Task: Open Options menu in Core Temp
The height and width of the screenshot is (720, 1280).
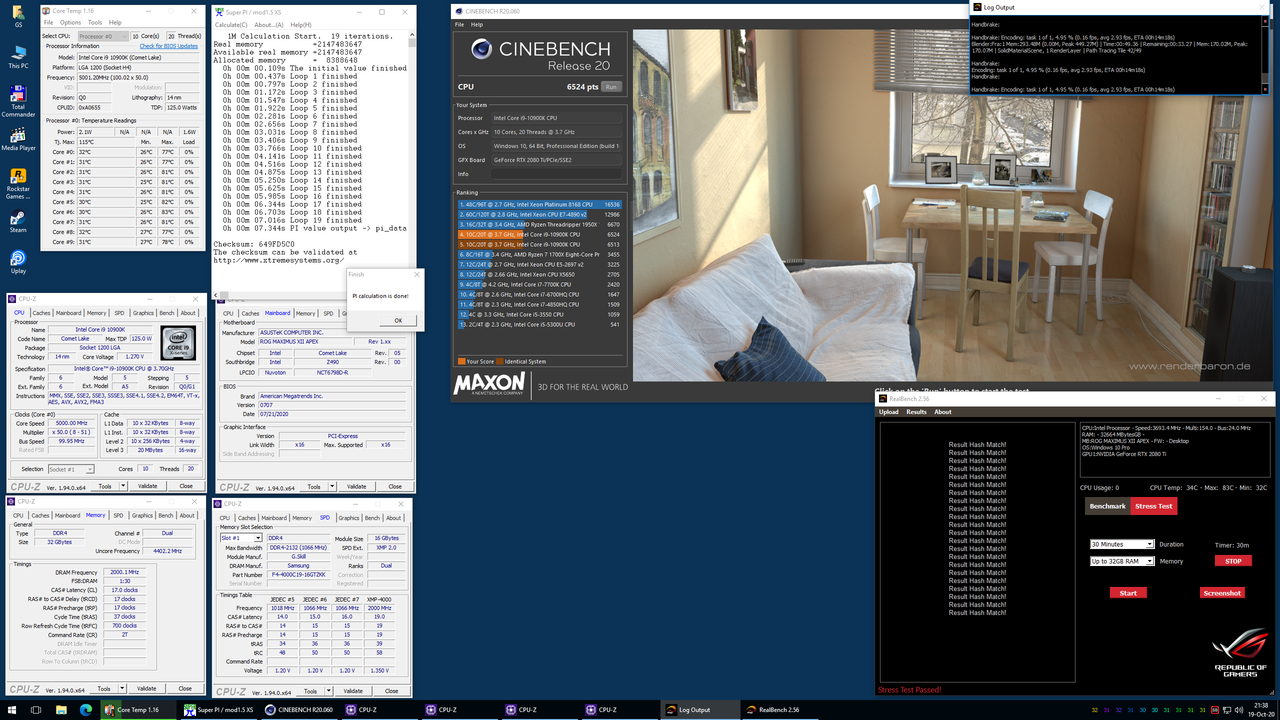Action: pos(70,22)
